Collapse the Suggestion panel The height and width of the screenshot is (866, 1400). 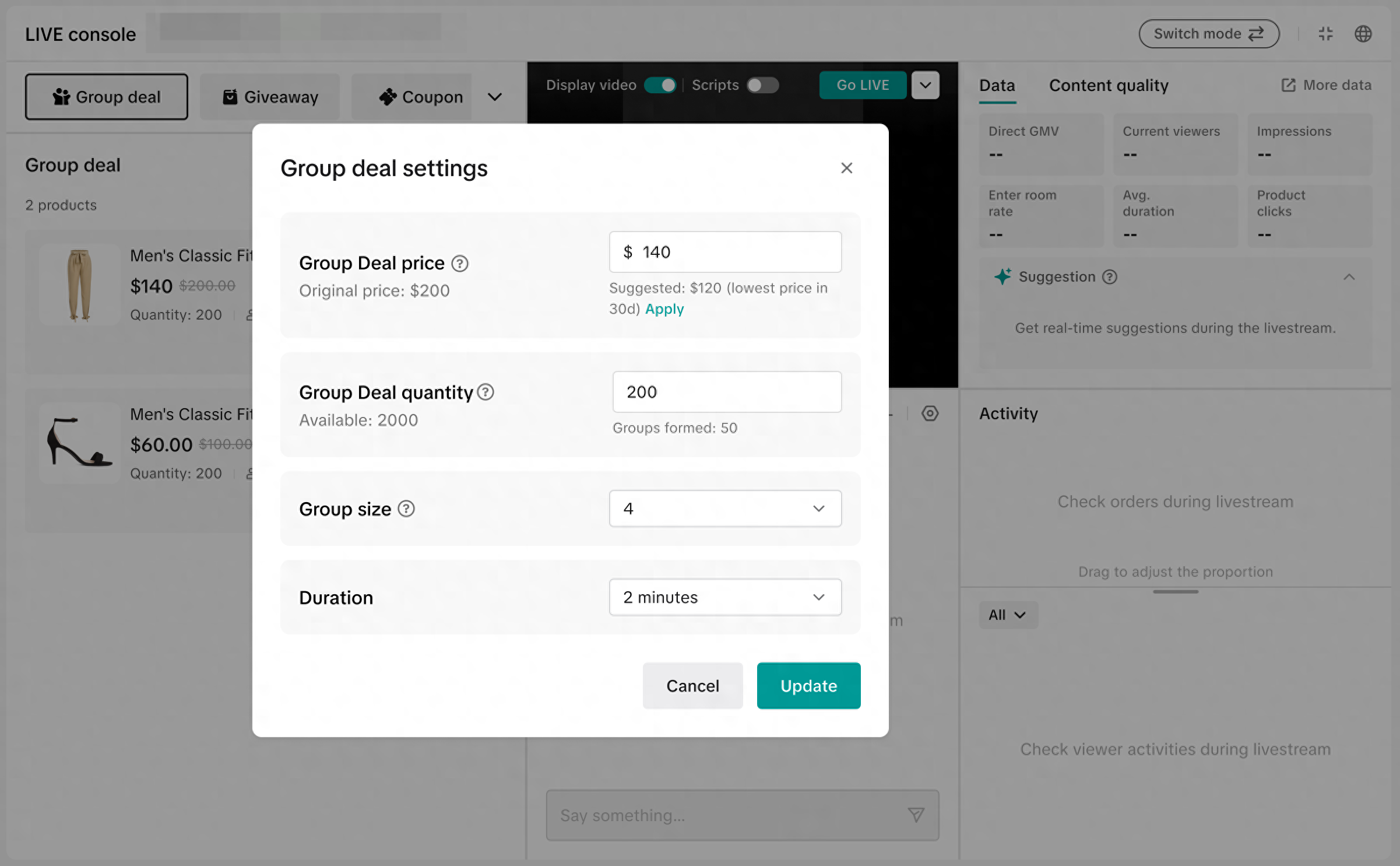pos(1349,277)
